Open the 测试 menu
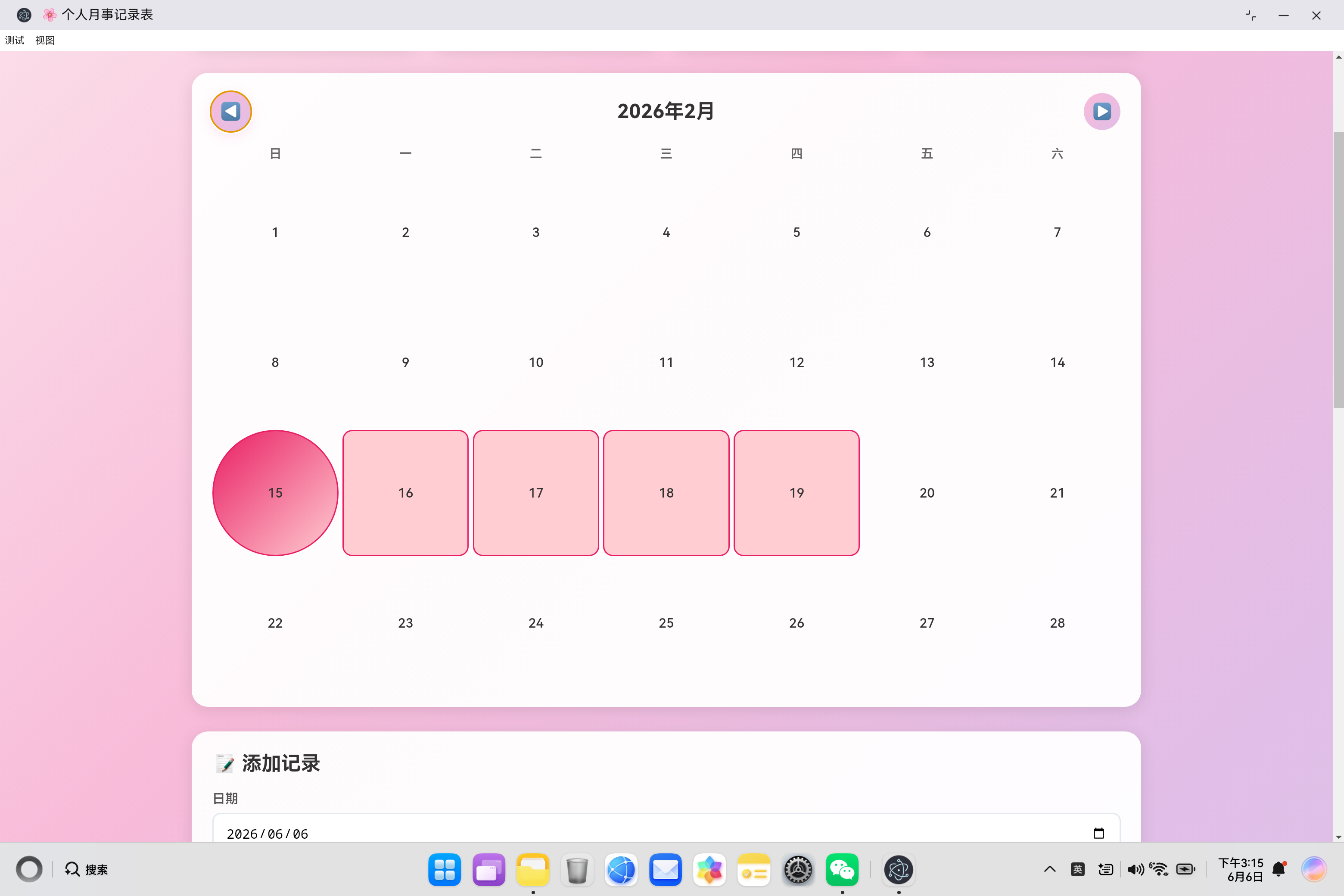This screenshot has width=1344, height=896. (15, 40)
